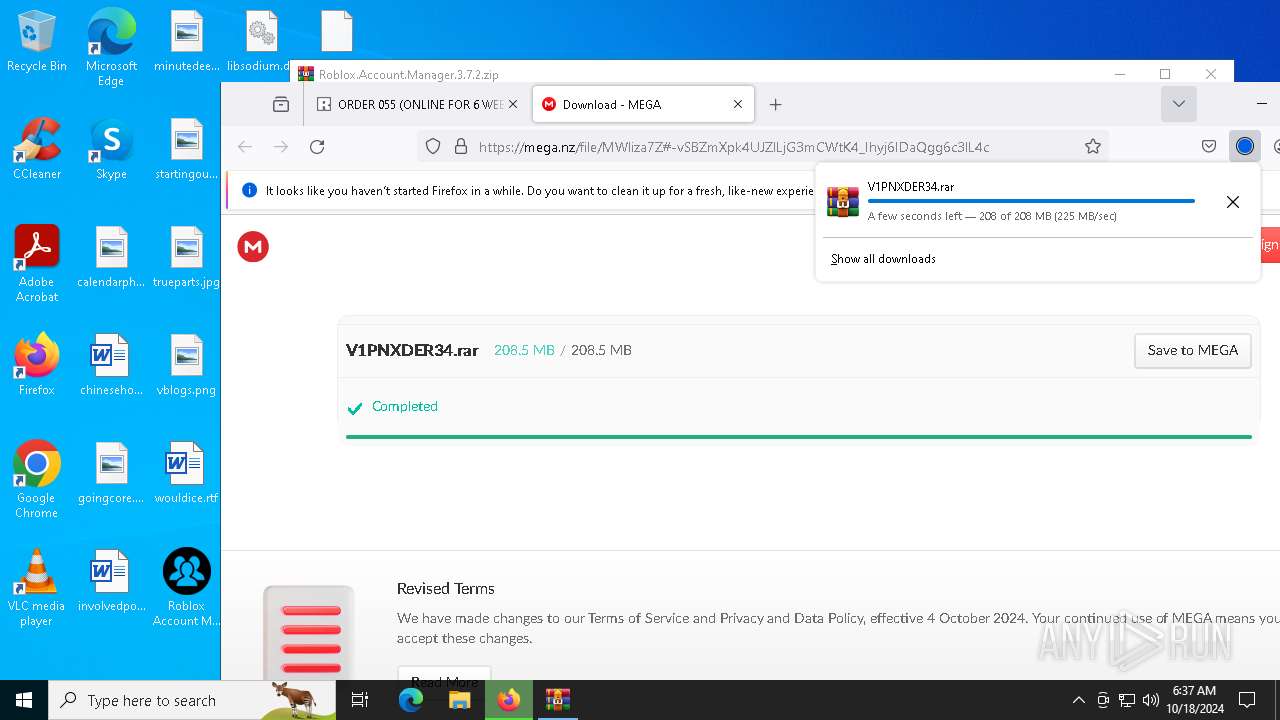Select the wouldice.rtf document icon
Image resolution: width=1280 pixels, height=720 pixels.
click(x=187, y=474)
